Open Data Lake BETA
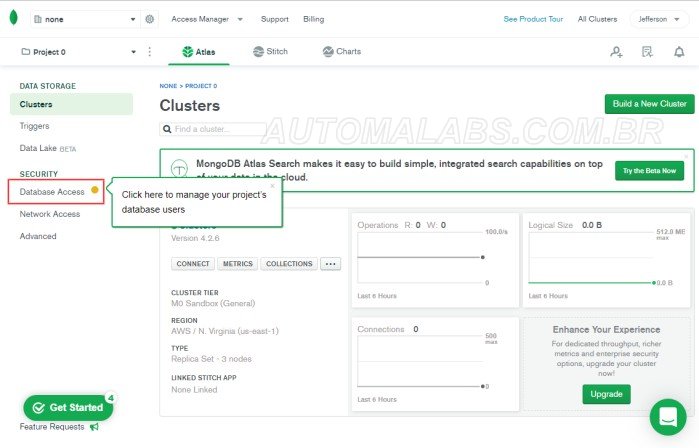The width and height of the screenshot is (699, 448). [48, 148]
